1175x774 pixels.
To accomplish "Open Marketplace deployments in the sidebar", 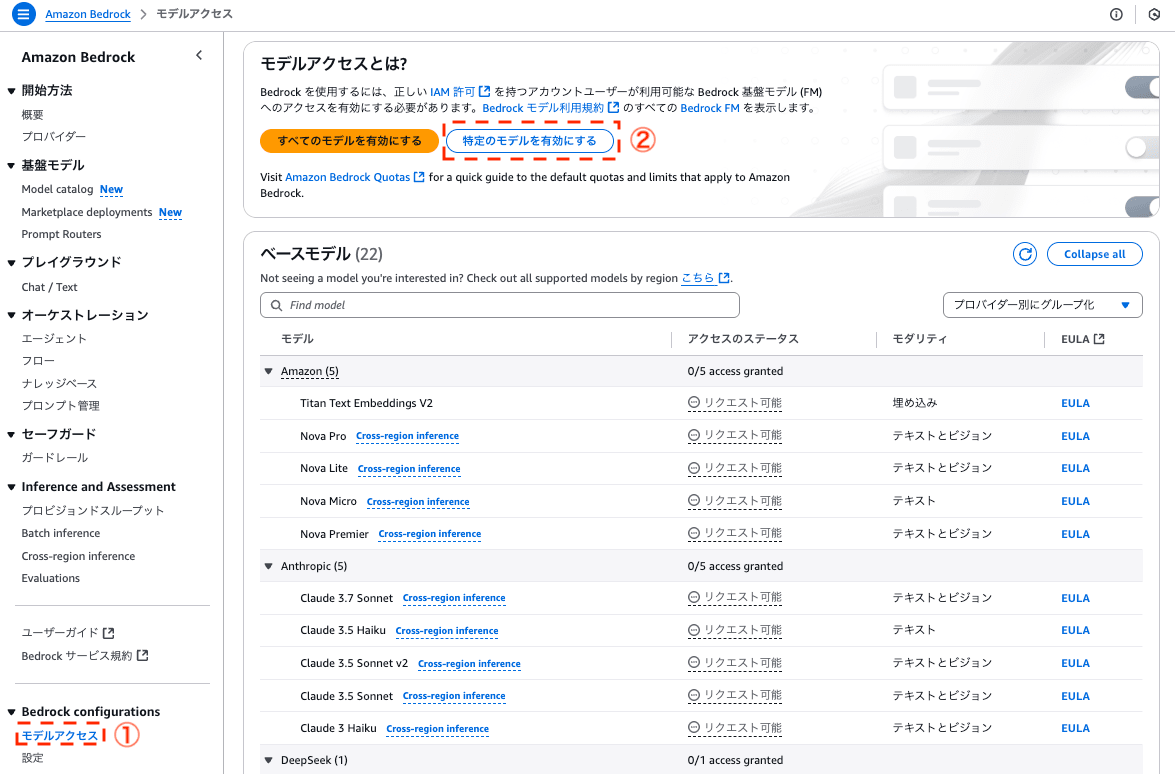I will pos(86,212).
